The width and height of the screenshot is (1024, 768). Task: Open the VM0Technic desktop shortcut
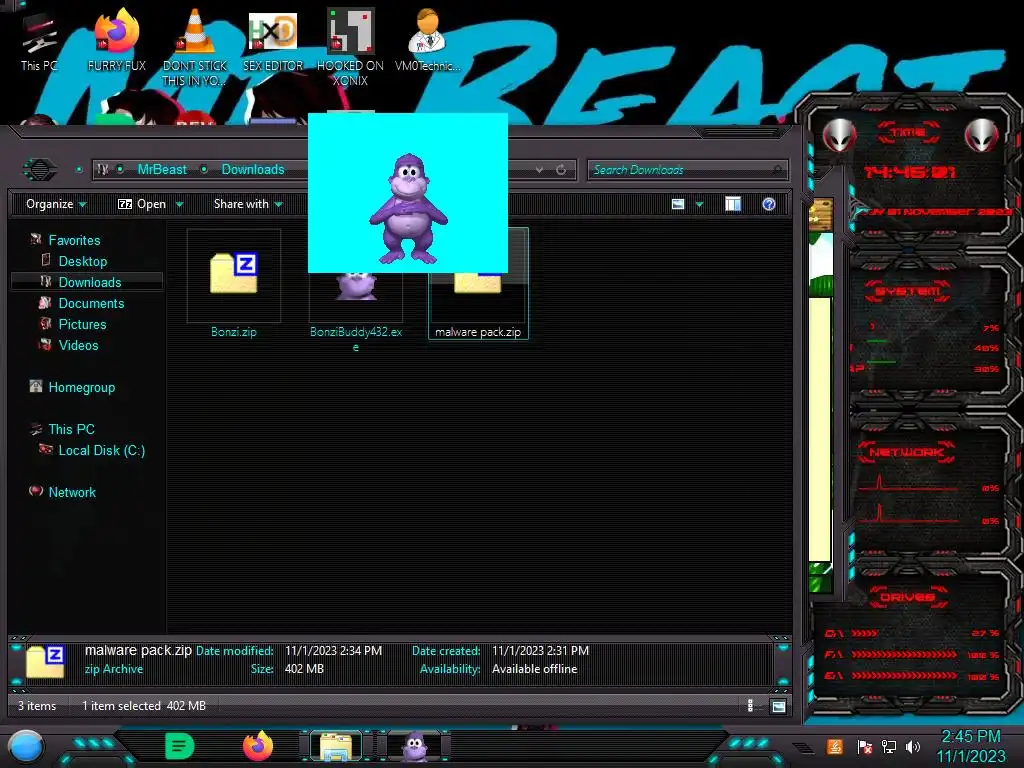(428, 40)
